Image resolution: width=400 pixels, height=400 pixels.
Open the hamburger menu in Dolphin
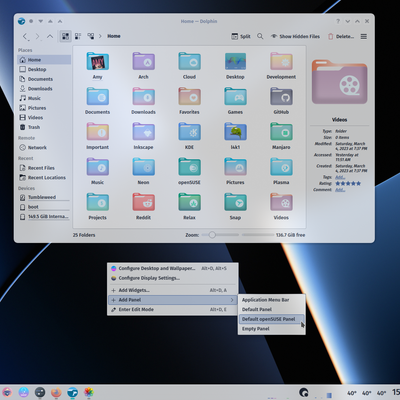[364, 36]
